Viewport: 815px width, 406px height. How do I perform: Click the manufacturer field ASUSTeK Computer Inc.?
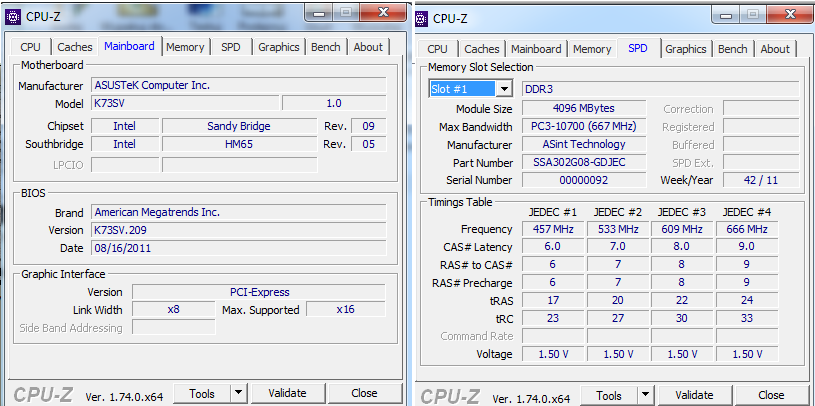tap(239, 85)
